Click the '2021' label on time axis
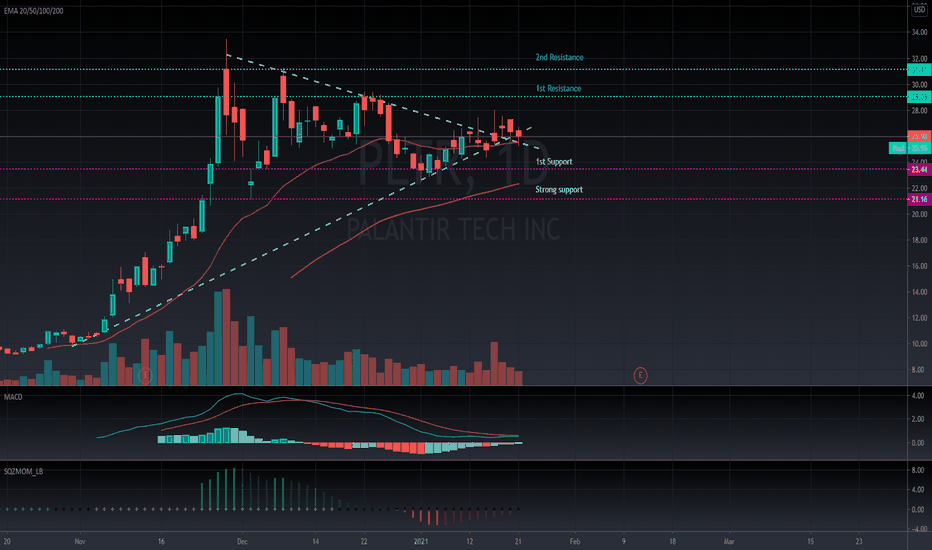 pyautogui.click(x=421, y=542)
